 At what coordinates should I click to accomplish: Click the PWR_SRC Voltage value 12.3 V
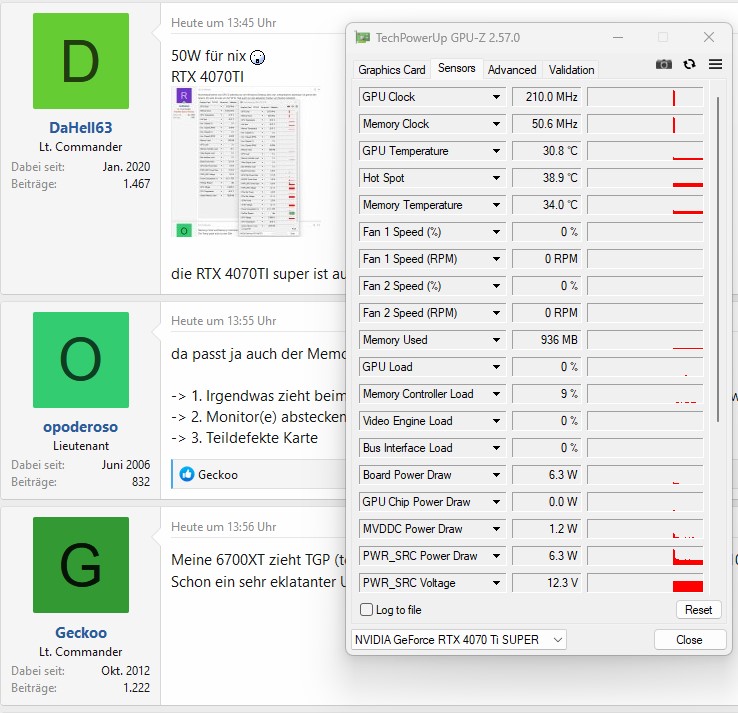(546, 583)
